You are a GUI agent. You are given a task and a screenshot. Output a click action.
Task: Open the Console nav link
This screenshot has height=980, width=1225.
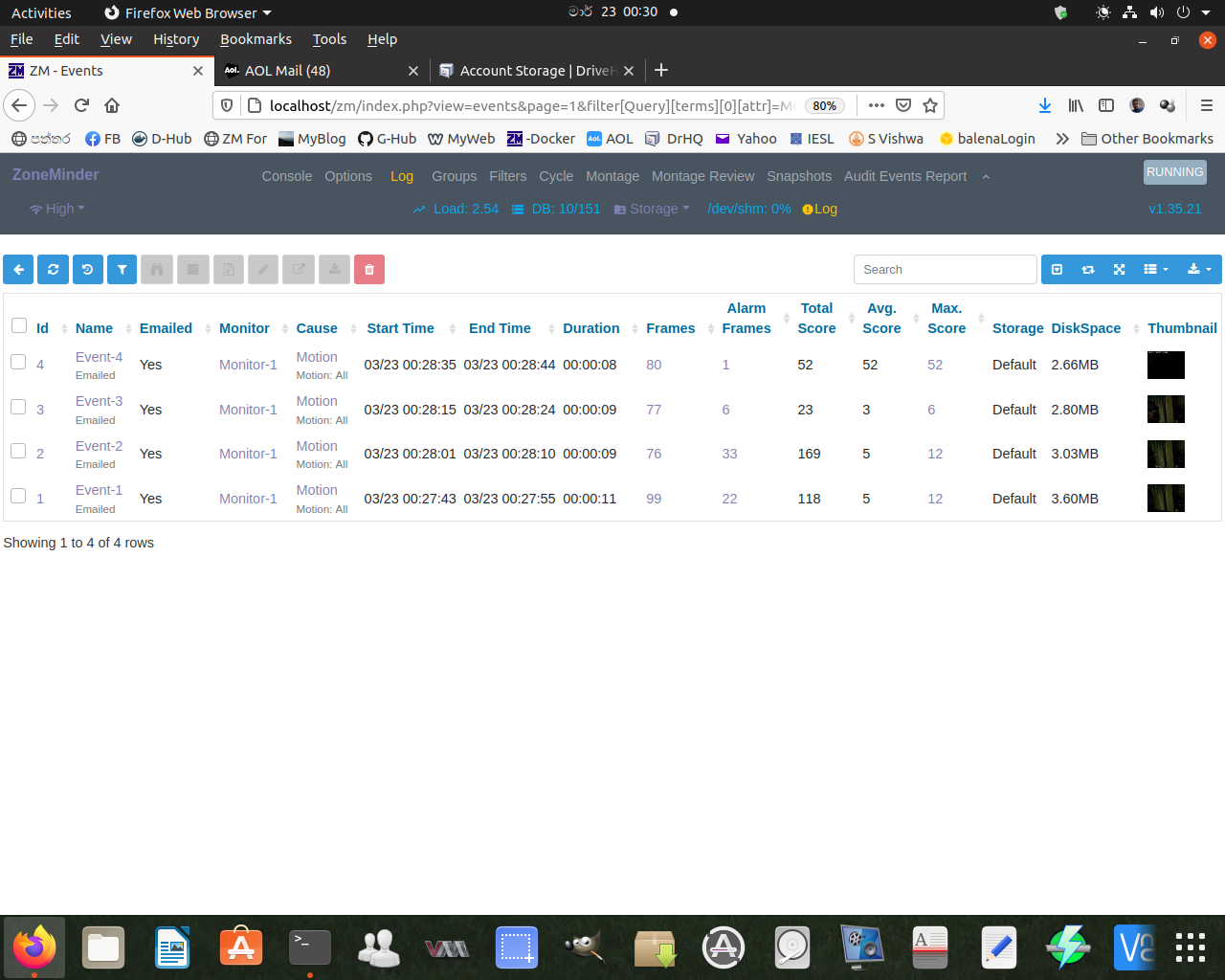(x=287, y=176)
